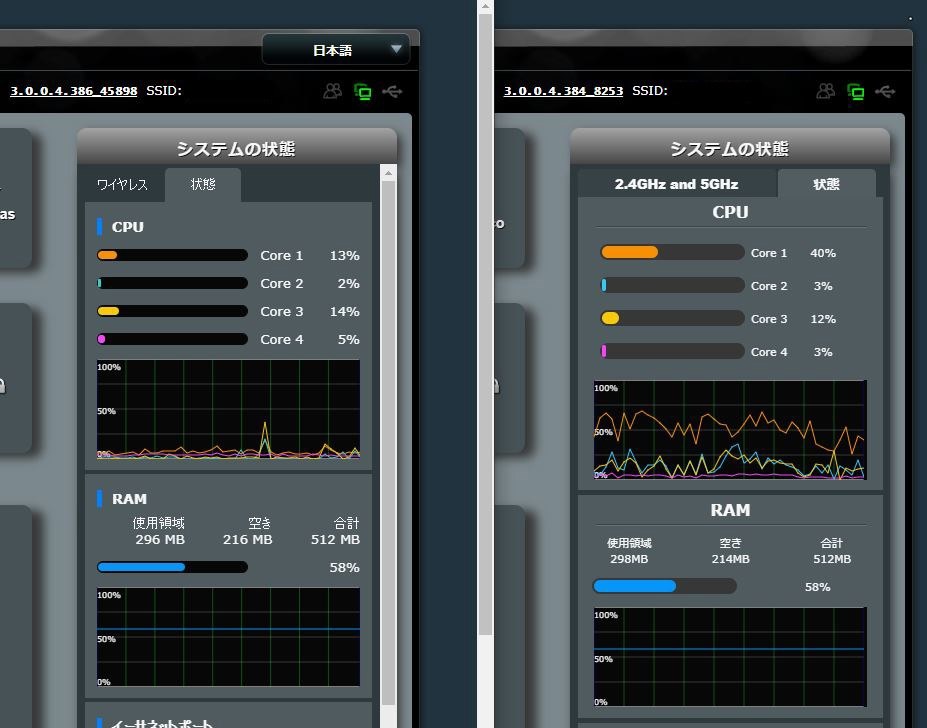
Task: Click the guest network users icon in left panel
Action: (332, 91)
